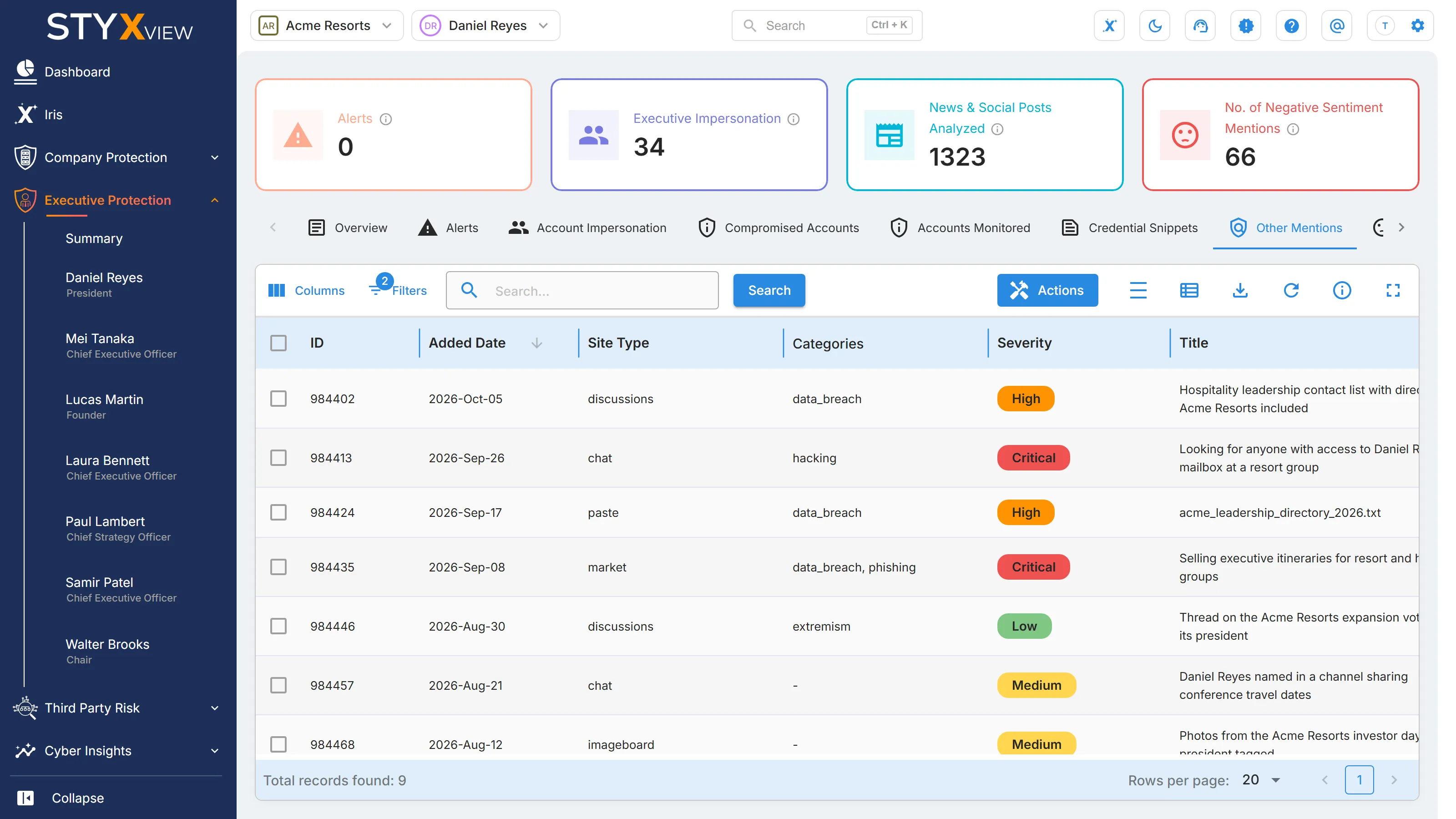Enter fullscreen table view icon
The height and width of the screenshot is (819, 1456).
coord(1393,291)
